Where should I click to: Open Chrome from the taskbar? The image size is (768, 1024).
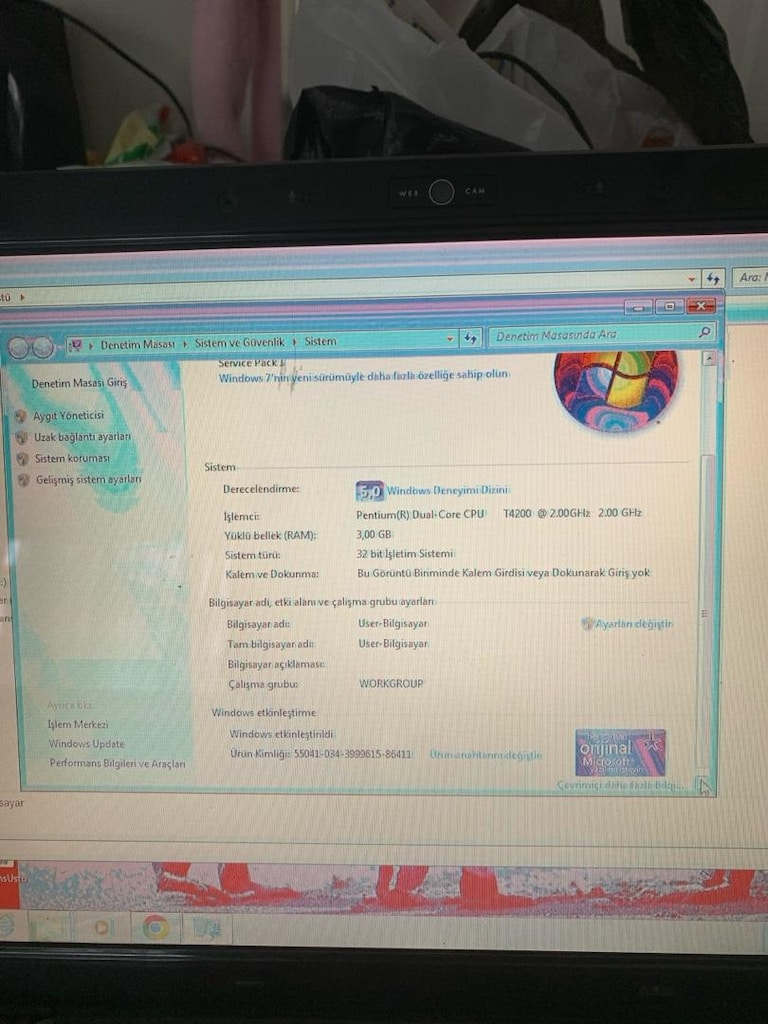coord(155,927)
